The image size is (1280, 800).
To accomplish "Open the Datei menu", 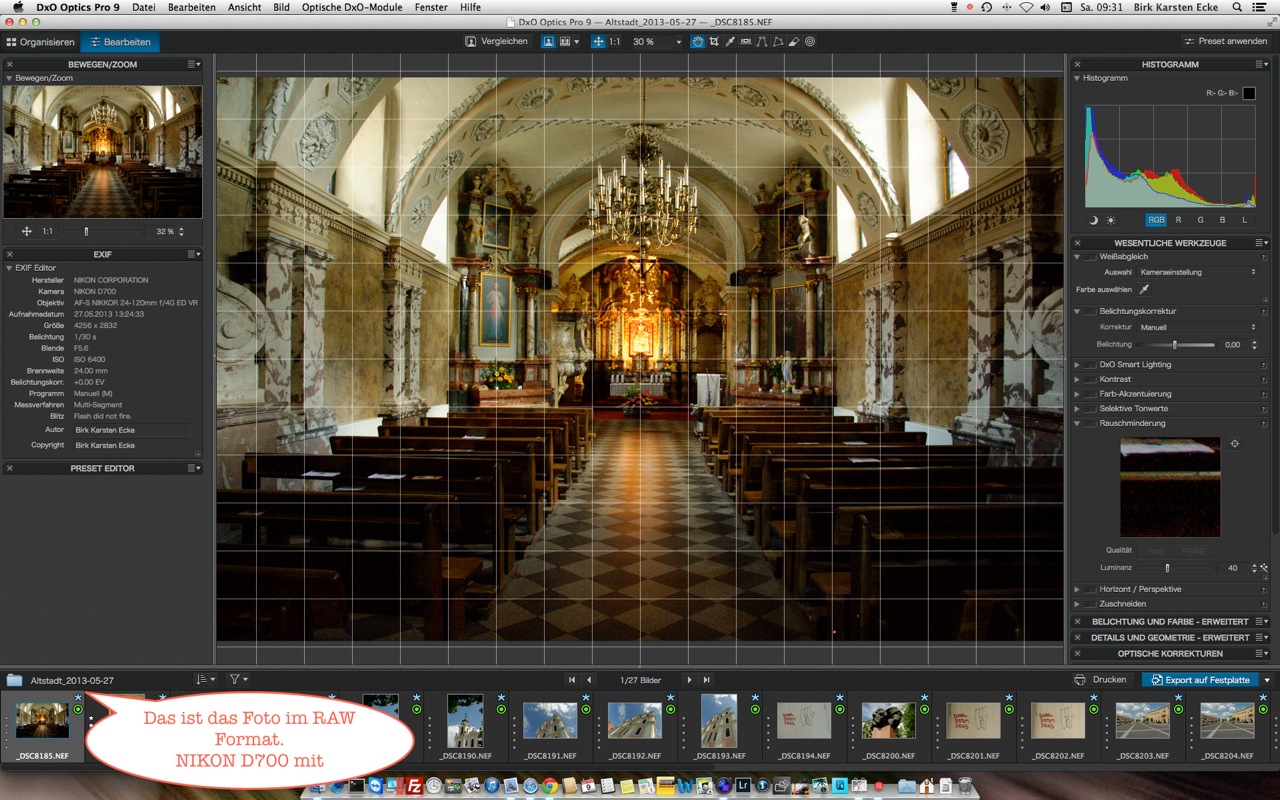I will [144, 7].
